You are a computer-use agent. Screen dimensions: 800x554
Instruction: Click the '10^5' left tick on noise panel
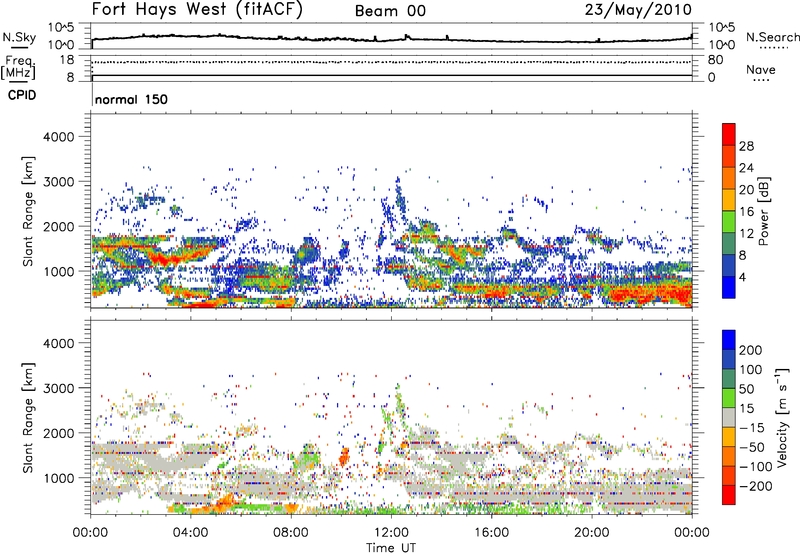pyautogui.click(x=62, y=28)
